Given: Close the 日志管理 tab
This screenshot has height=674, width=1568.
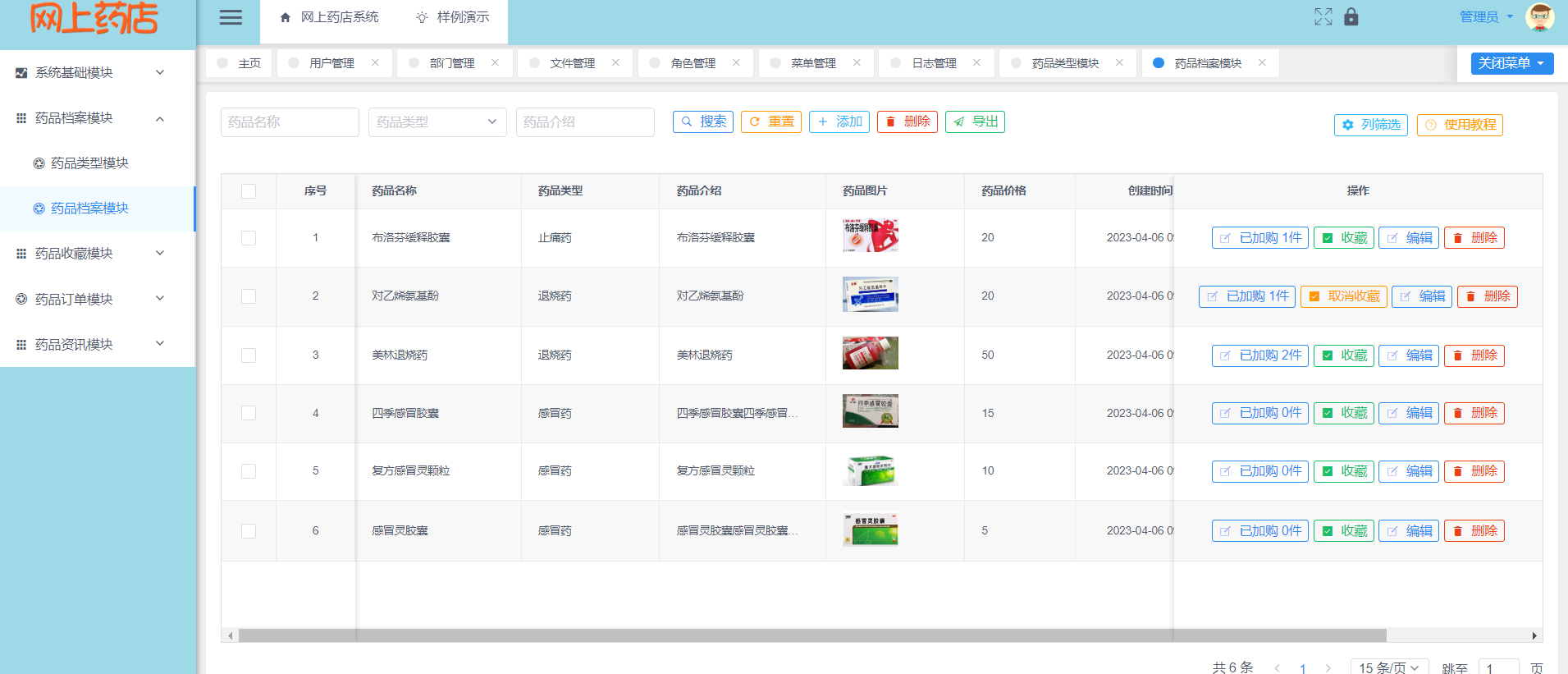Looking at the screenshot, I should 976,62.
